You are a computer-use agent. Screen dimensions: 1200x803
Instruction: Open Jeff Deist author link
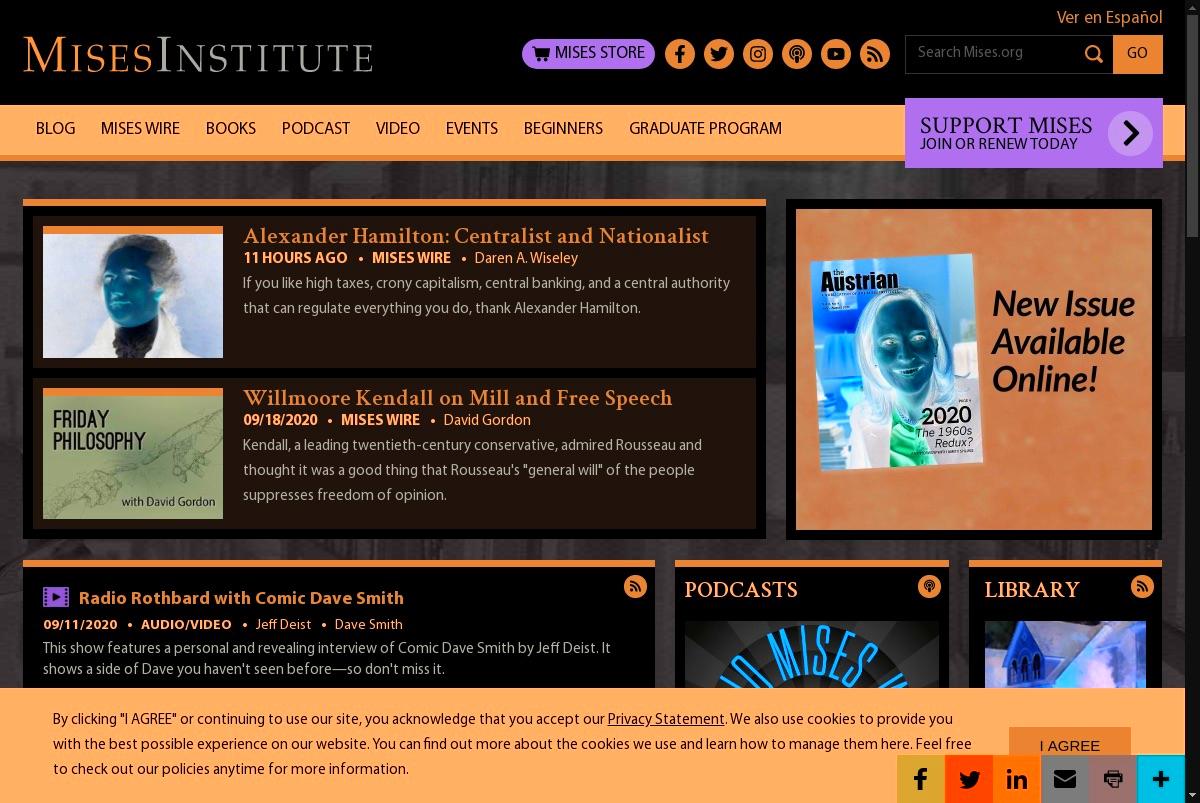coord(283,624)
